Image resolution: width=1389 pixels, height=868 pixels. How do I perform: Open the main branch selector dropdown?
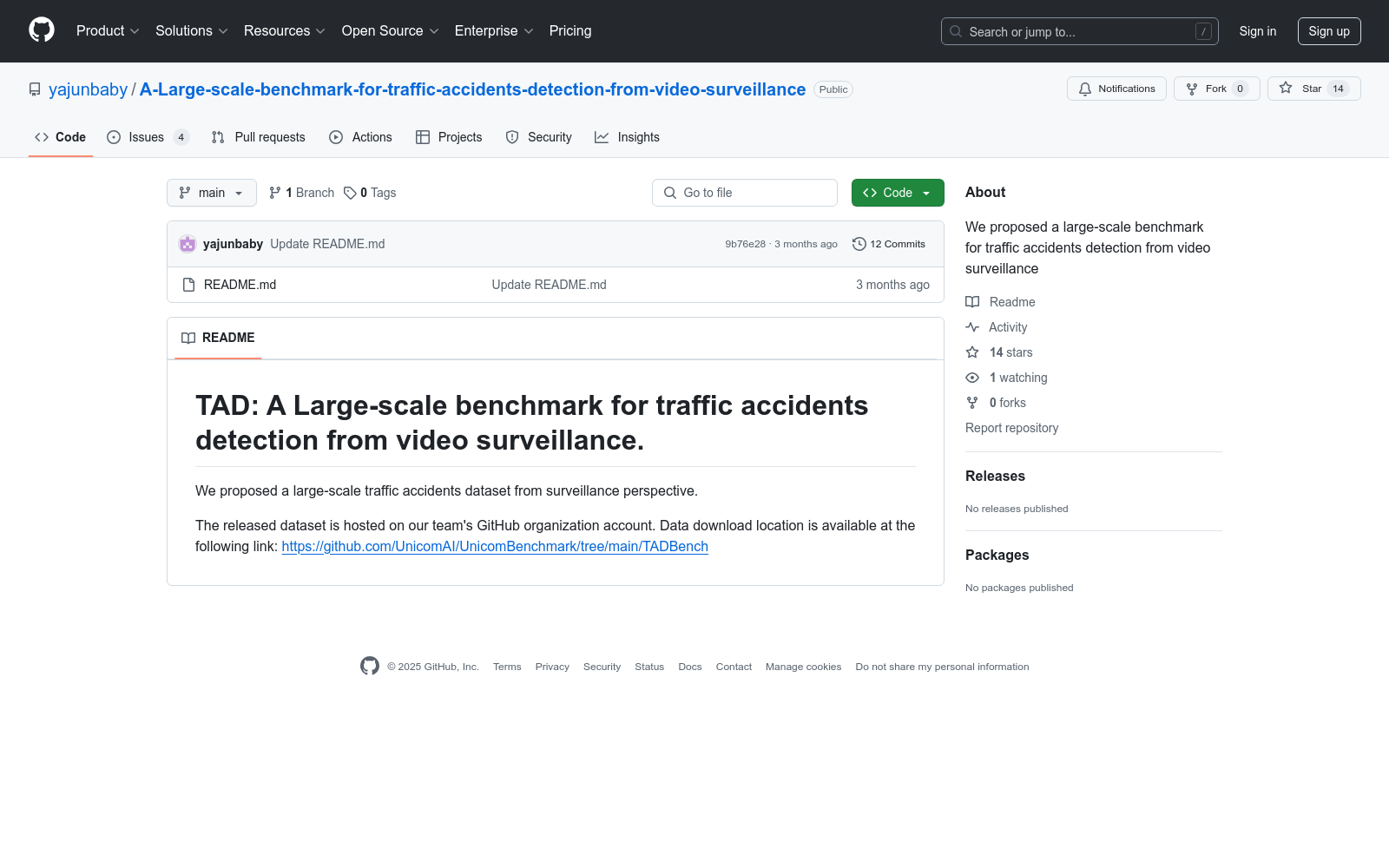212,193
